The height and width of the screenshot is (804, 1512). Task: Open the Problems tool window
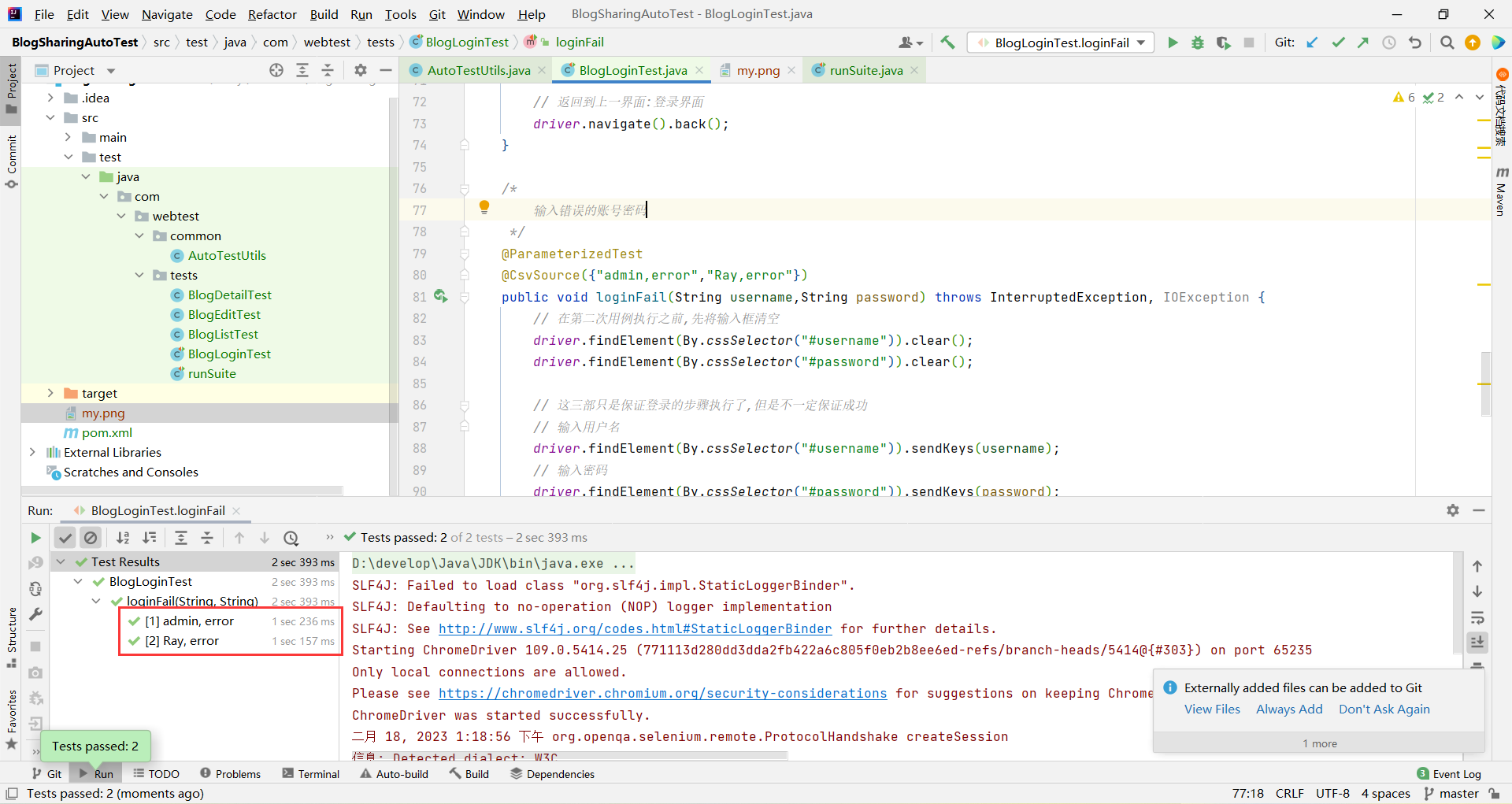click(x=230, y=774)
